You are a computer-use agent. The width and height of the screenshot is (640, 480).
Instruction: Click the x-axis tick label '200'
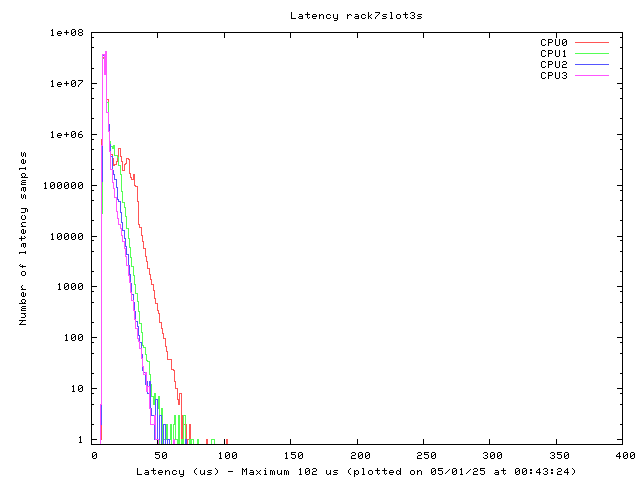pos(360,456)
